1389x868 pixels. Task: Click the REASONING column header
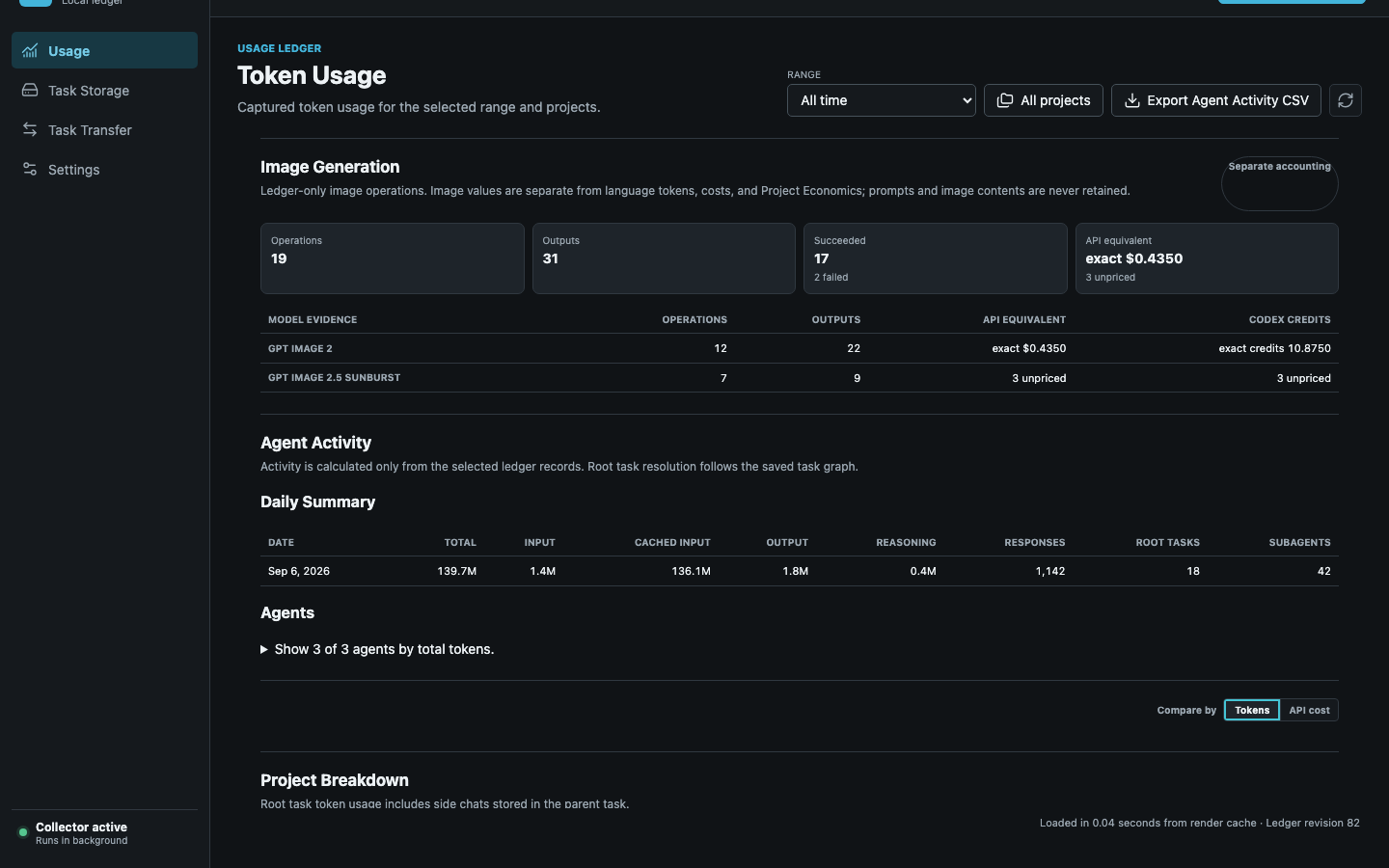pyautogui.click(x=906, y=542)
